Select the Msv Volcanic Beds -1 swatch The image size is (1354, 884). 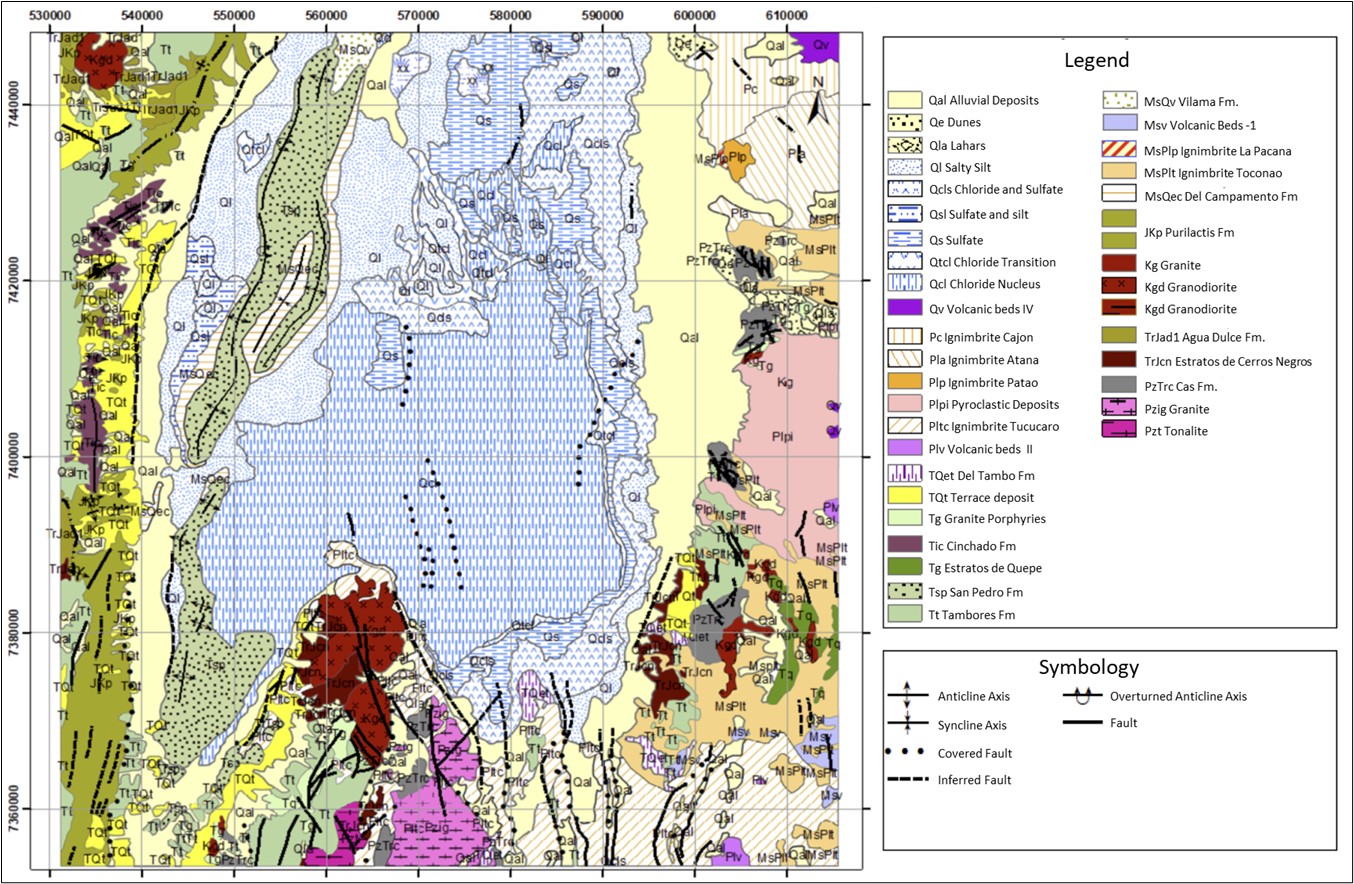click(1120, 123)
